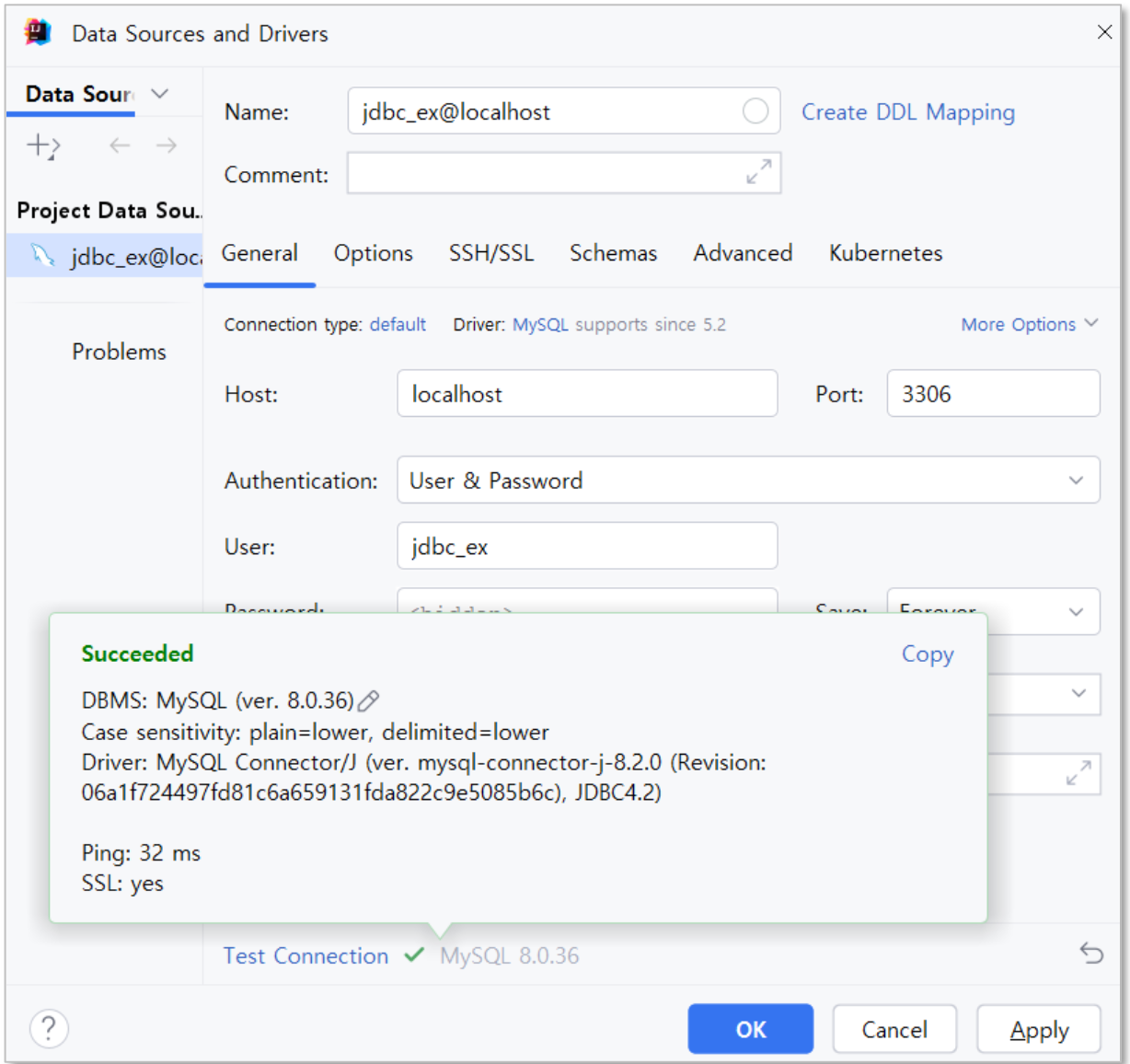The width and height of the screenshot is (1130, 1064).
Task: Select jdbc_ex@localhost in the data source list
Action: click(x=105, y=256)
